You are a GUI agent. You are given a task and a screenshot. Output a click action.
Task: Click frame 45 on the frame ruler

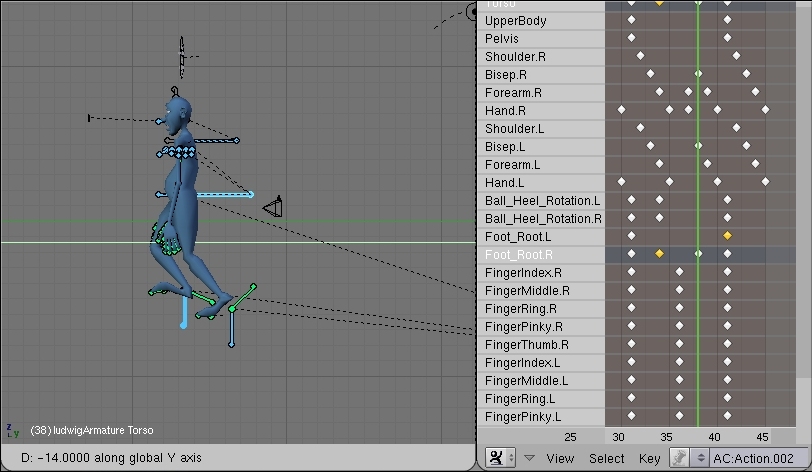pyautogui.click(x=762, y=437)
